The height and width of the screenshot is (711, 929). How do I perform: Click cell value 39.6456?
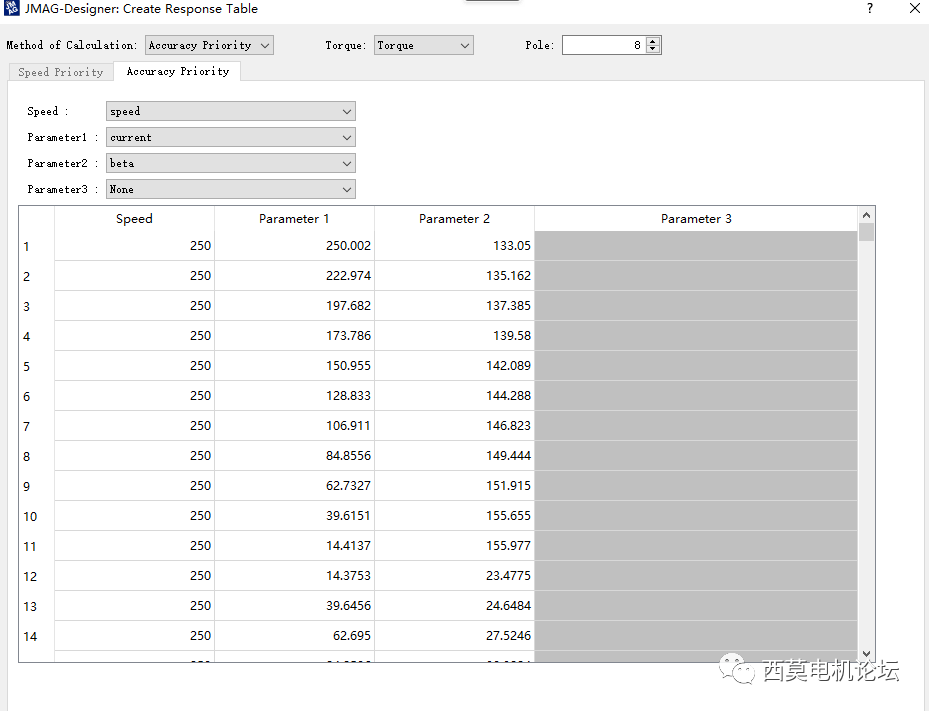(294, 606)
